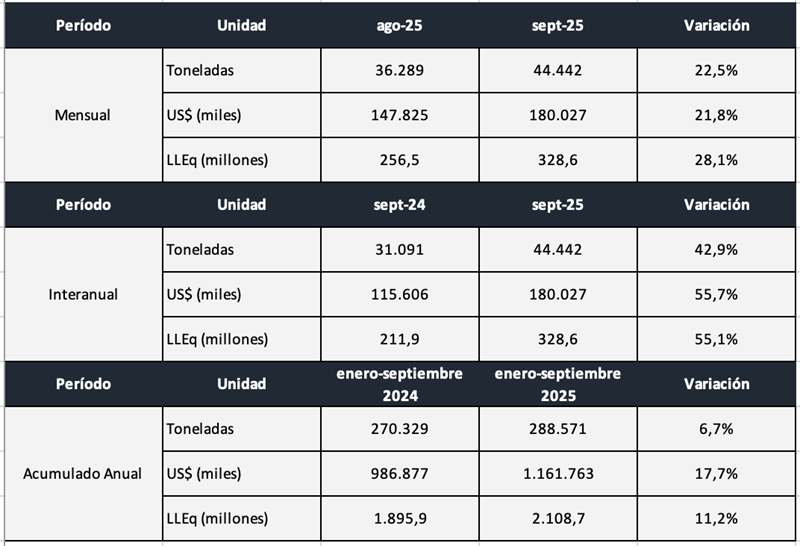Select the 147.825 US$ value cell

tap(400, 115)
